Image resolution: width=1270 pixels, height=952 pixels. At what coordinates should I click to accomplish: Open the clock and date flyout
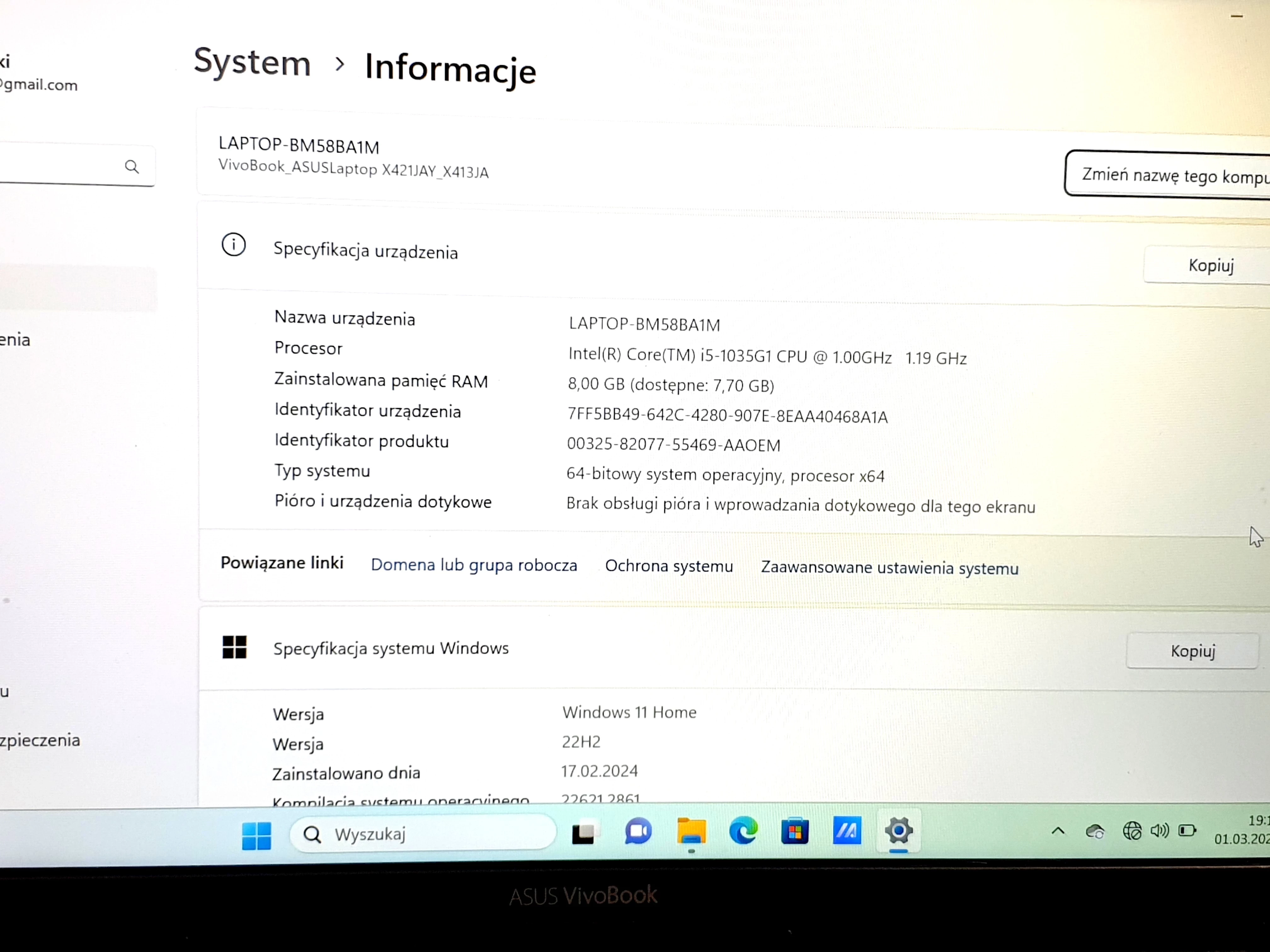pyautogui.click(x=1242, y=830)
